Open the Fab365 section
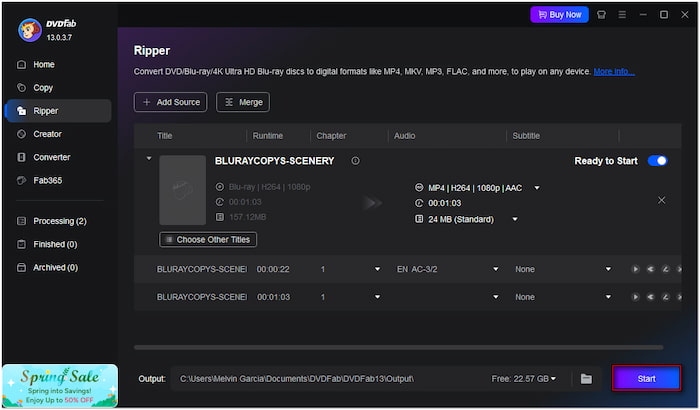Screen dimensions: 700x410 click(x=47, y=180)
